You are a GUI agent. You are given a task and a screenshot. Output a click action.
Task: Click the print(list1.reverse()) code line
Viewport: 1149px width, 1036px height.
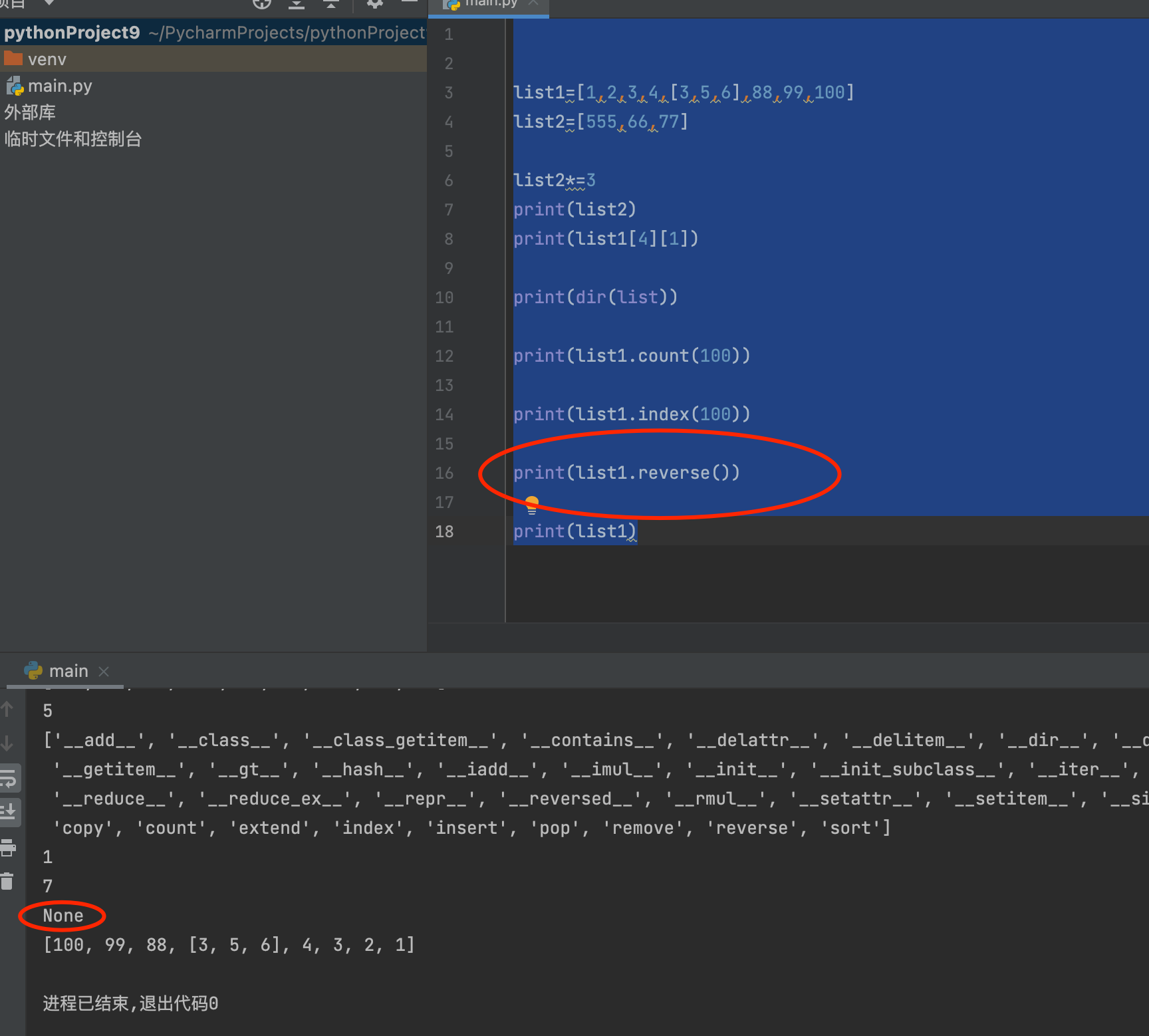626,473
